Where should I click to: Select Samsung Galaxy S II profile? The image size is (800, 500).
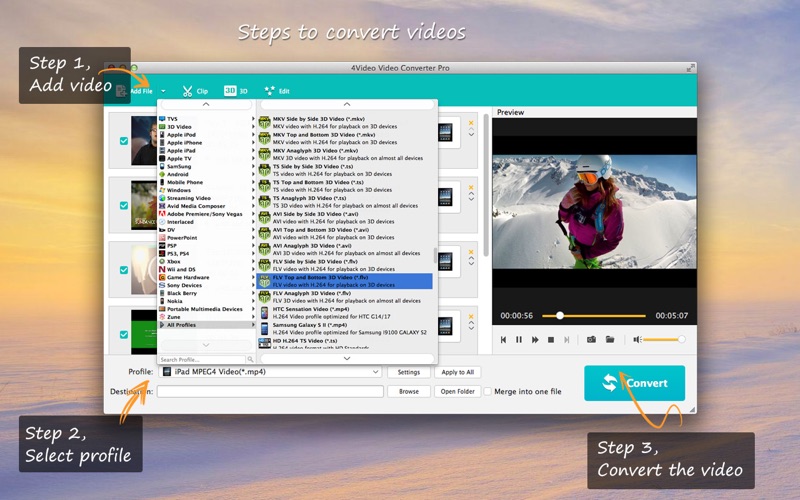345,329
